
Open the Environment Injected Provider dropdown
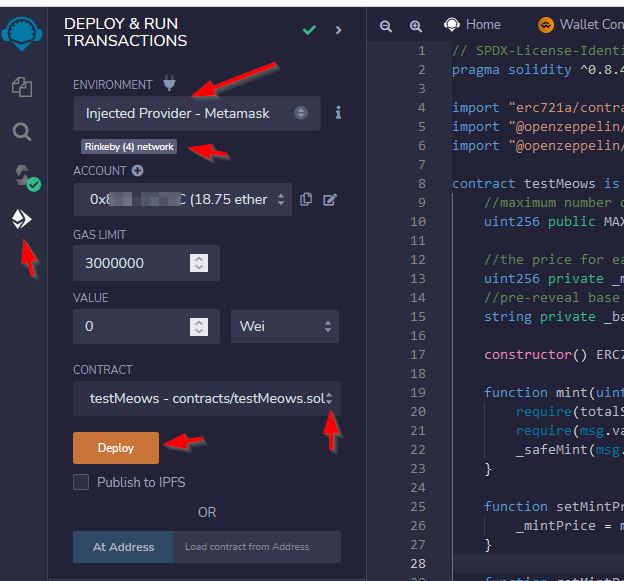(x=197, y=113)
